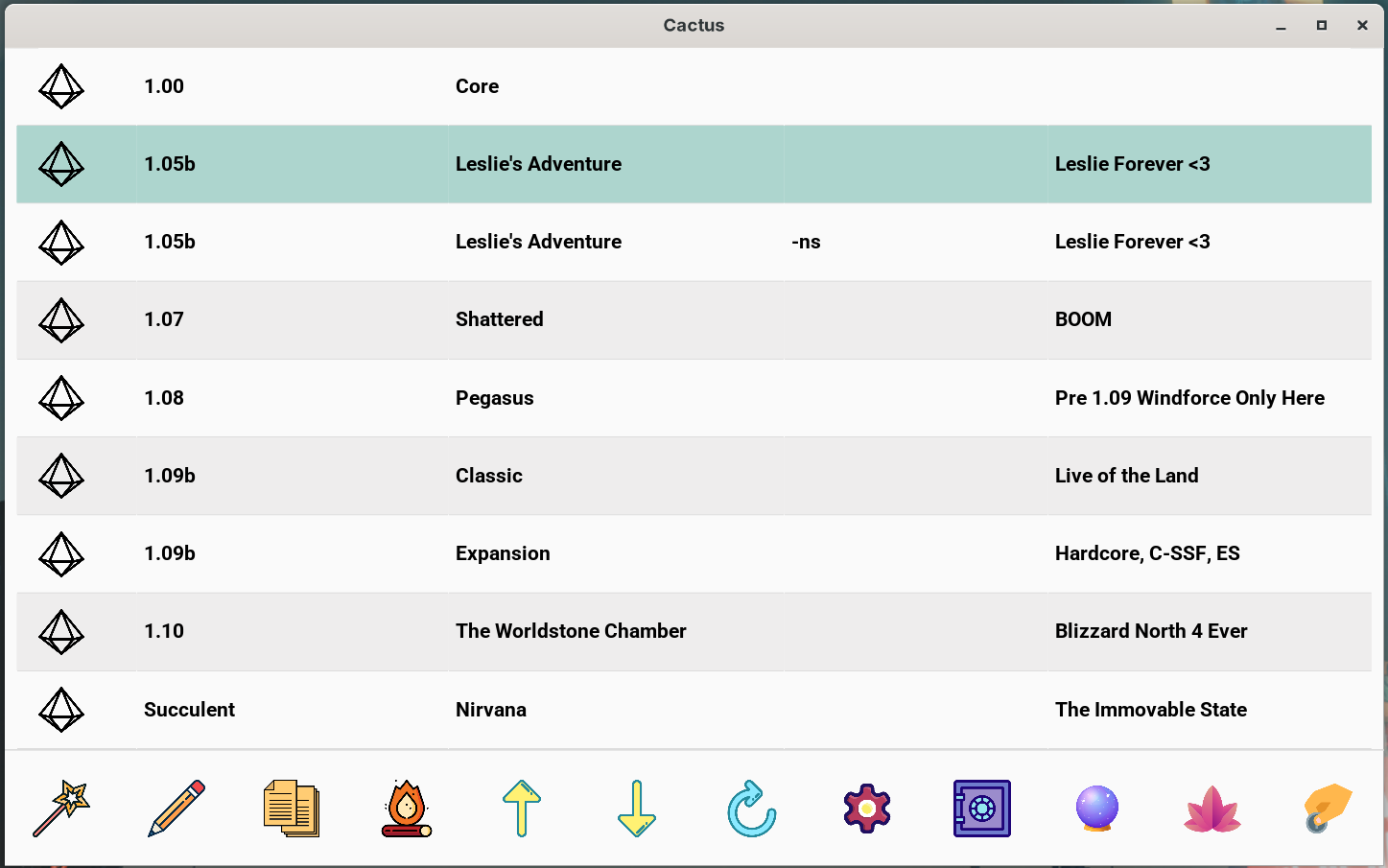This screenshot has height=868, width=1388.
Task: Click Leslie Forever <3 in the -ns row
Action: 1133,242
